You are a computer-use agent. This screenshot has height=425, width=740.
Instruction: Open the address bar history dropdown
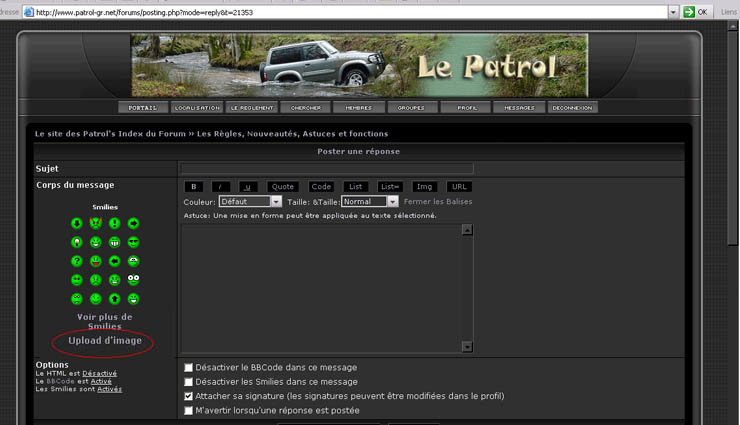click(x=673, y=12)
